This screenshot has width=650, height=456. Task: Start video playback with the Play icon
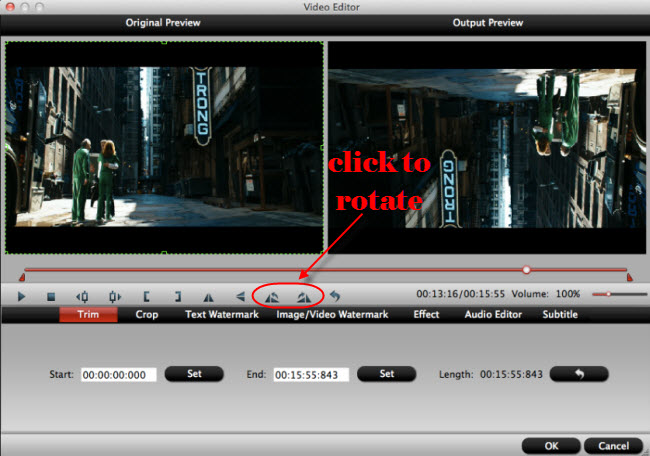click(x=22, y=296)
